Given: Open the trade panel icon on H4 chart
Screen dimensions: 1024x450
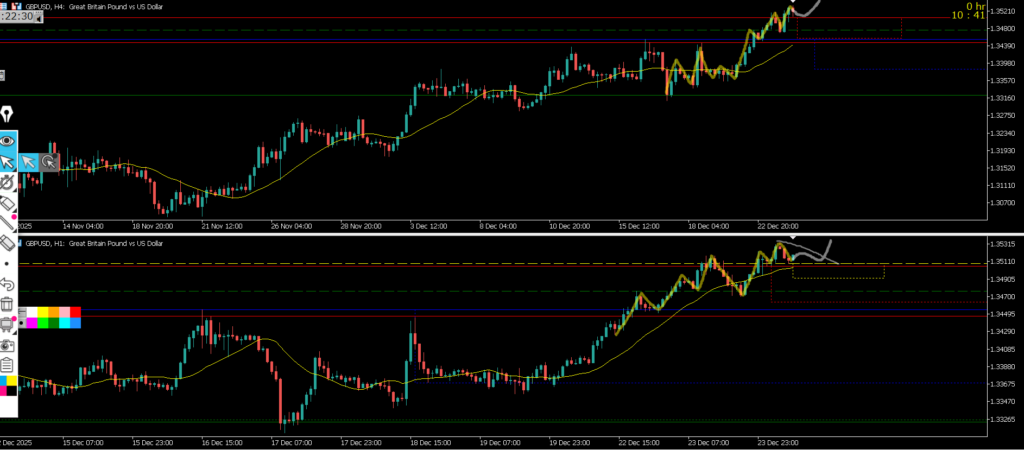Looking at the screenshot, I should click(3, 75).
